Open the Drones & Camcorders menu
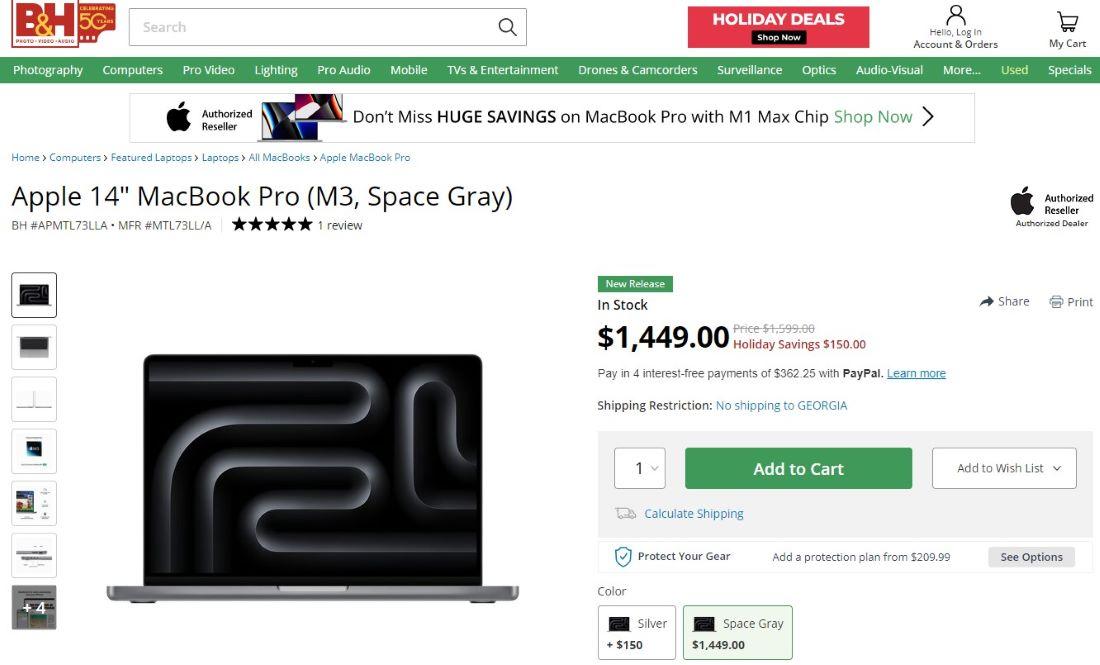1100x665 pixels. pyautogui.click(x=638, y=70)
